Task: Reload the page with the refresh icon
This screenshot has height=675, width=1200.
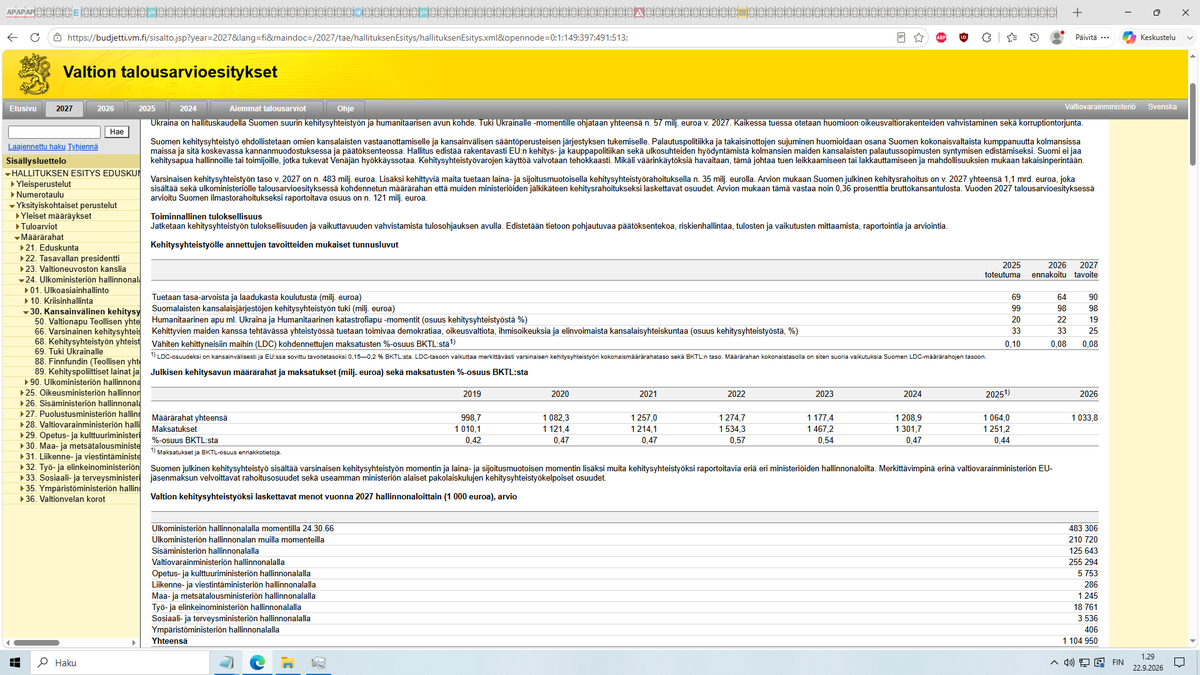Action: pyautogui.click(x=36, y=37)
